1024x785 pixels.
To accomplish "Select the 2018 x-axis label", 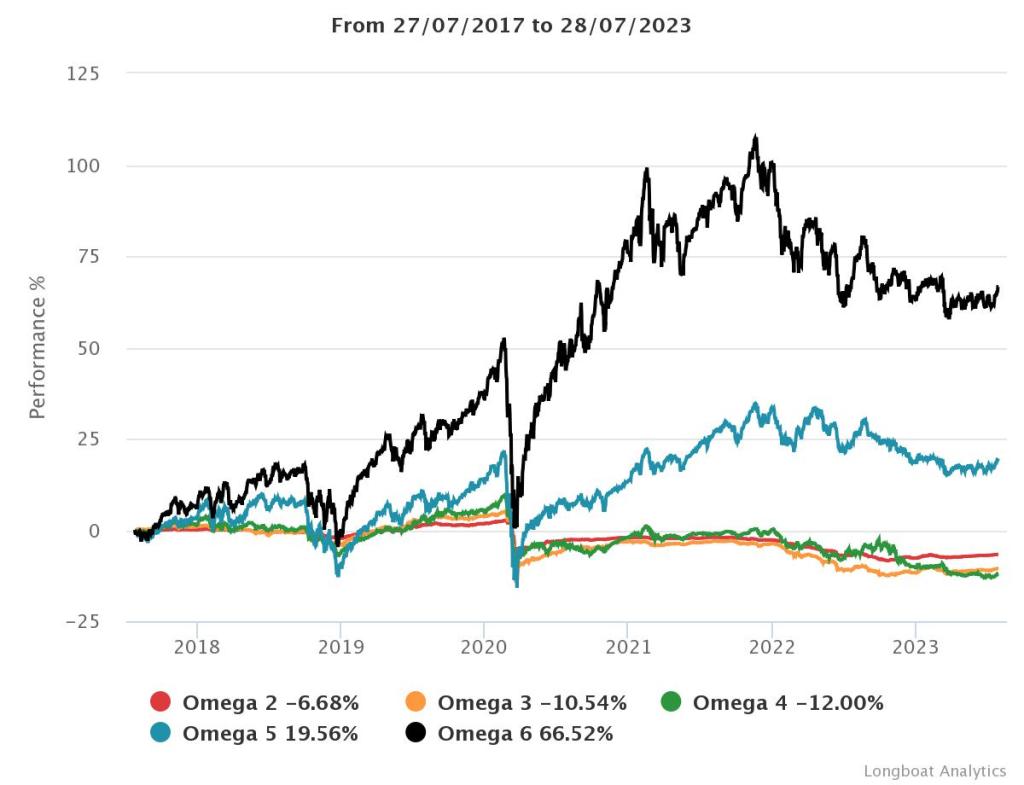I will pyautogui.click(x=197, y=648).
